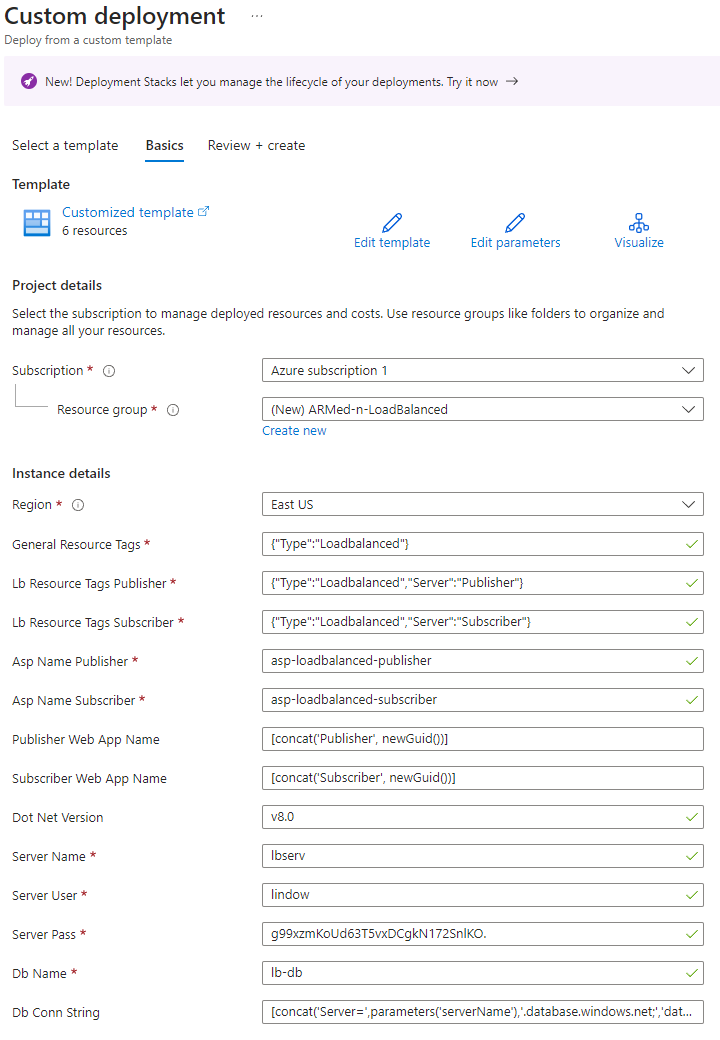Viewport: 720px width, 1040px height.
Task: Click the Edit parameters pencil icon
Action: [x=515, y=222]
